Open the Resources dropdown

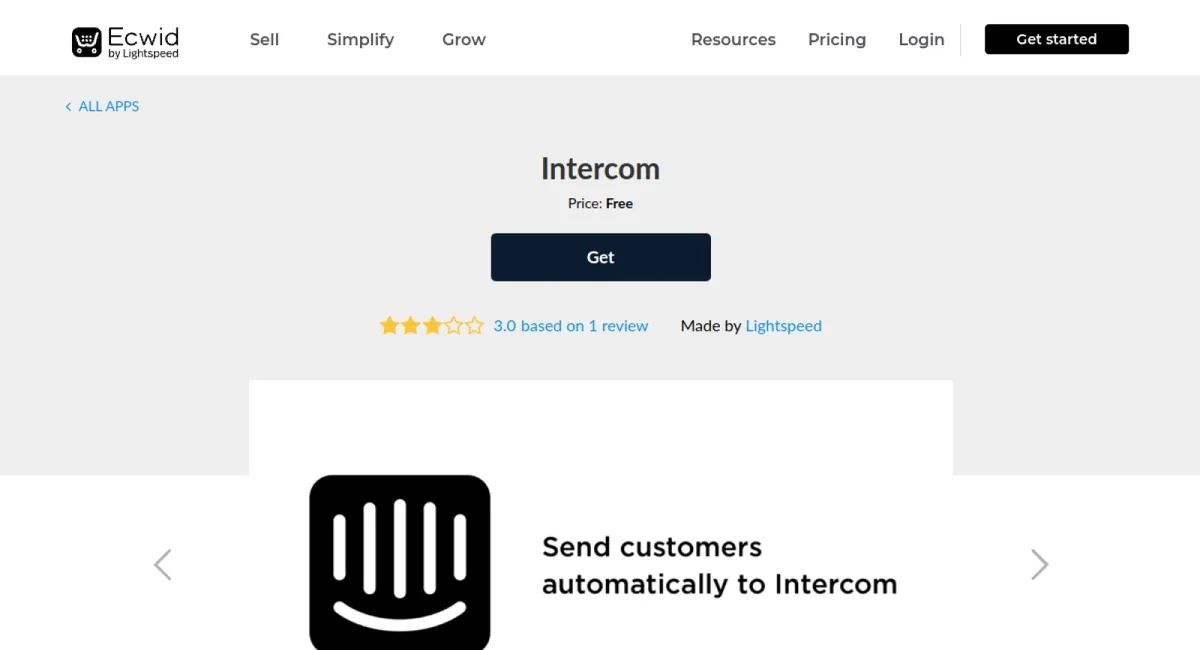[x=733, y=39]
